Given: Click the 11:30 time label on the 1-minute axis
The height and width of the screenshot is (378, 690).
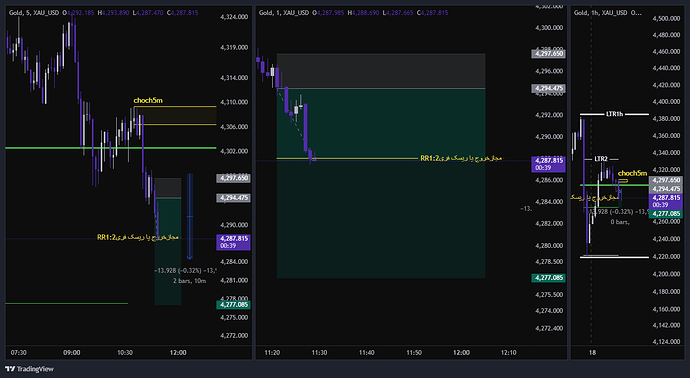Looking at the screenshot, I should (319, 353).
